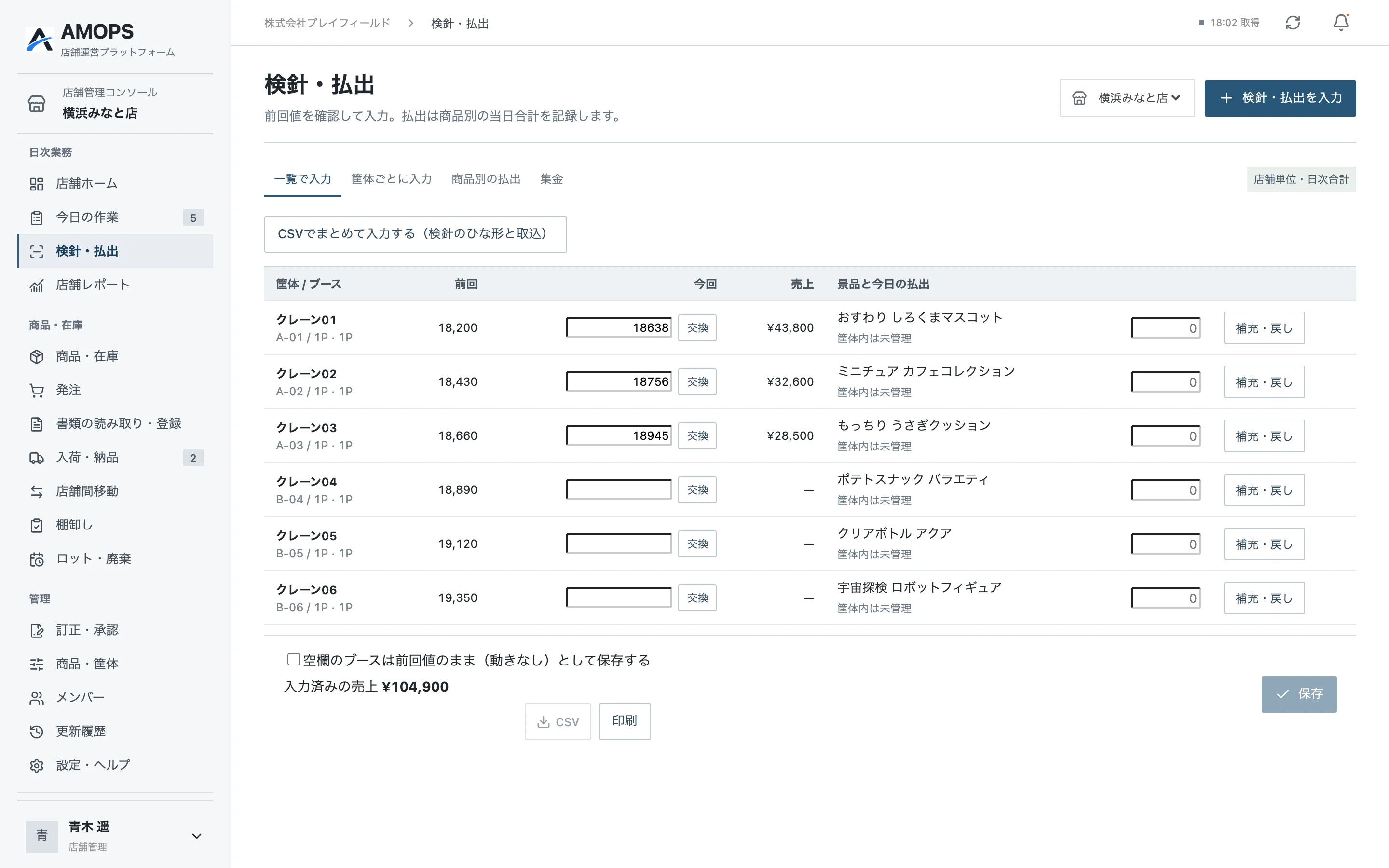Go to 今日の作業 in sidebar
This screenshot has width=1389, height=868.
115,217
